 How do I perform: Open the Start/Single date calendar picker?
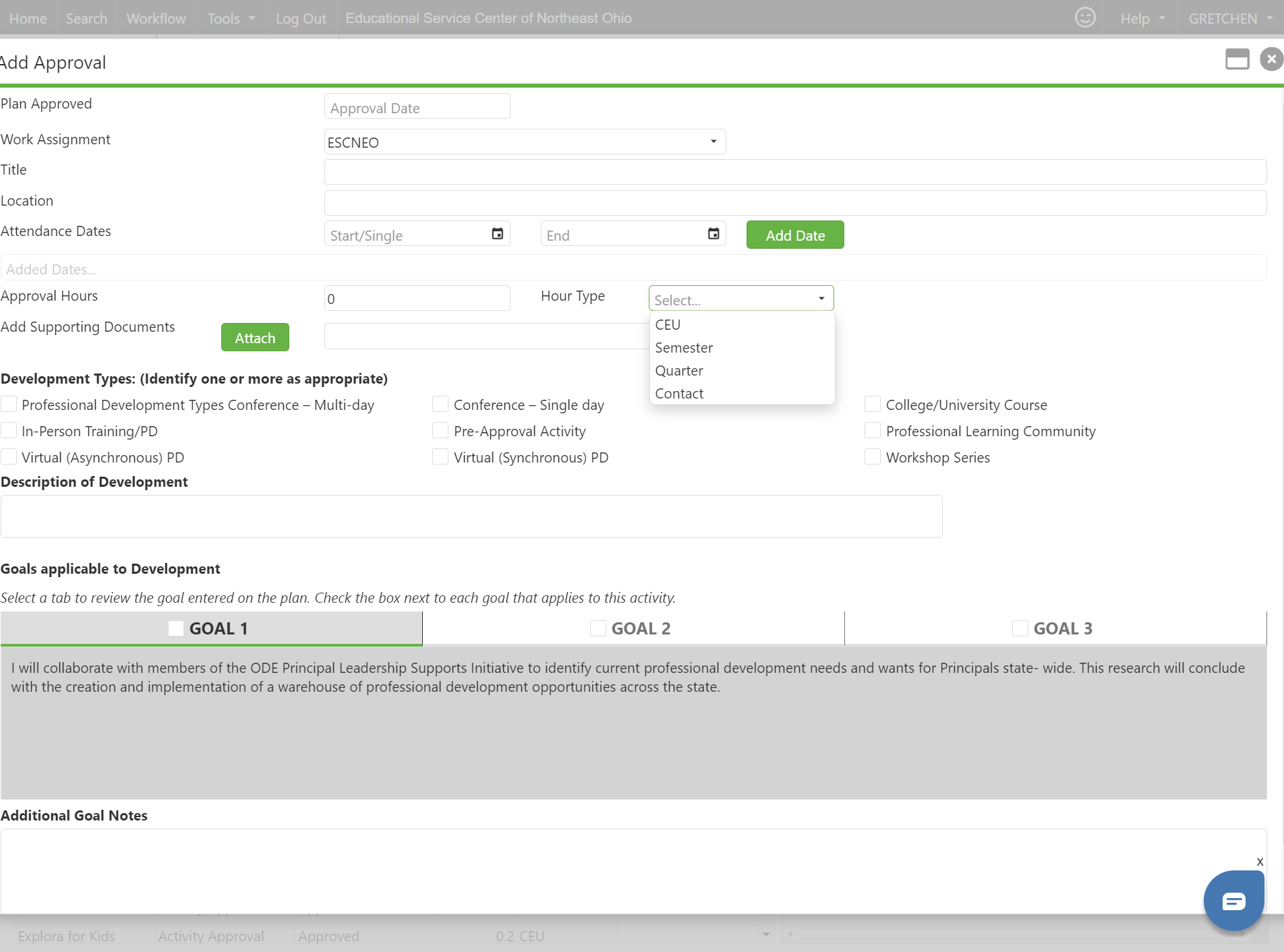[x=498, y=234]
